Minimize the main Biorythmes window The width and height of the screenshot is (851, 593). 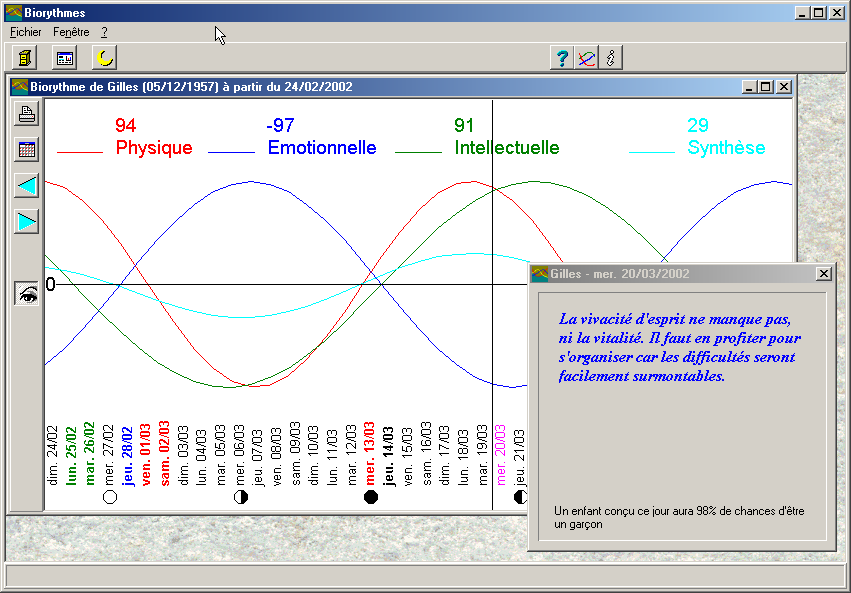point(802,12)
